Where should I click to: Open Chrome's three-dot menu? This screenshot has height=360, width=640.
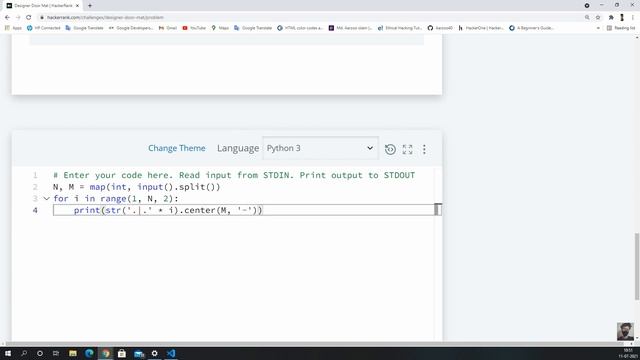pyautogui.click(x=633, y=18)
